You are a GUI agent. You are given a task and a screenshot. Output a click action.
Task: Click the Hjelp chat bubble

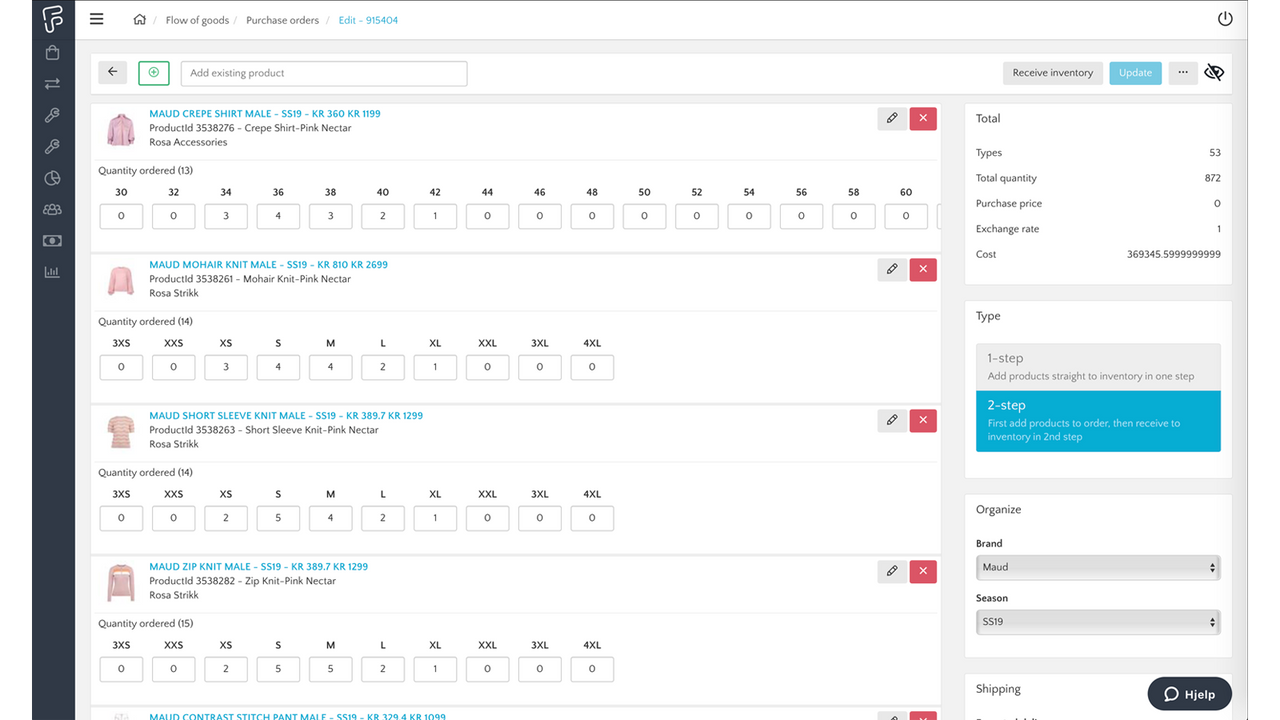click(1189, 693)
